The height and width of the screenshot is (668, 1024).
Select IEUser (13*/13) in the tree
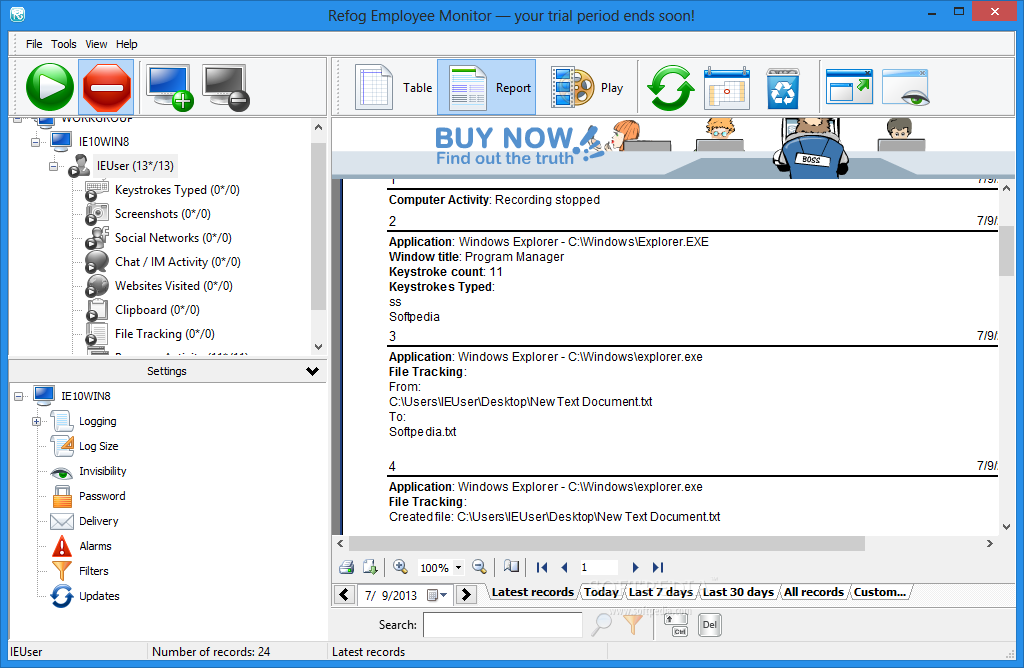pyautogui.click(x=135, y=166)
